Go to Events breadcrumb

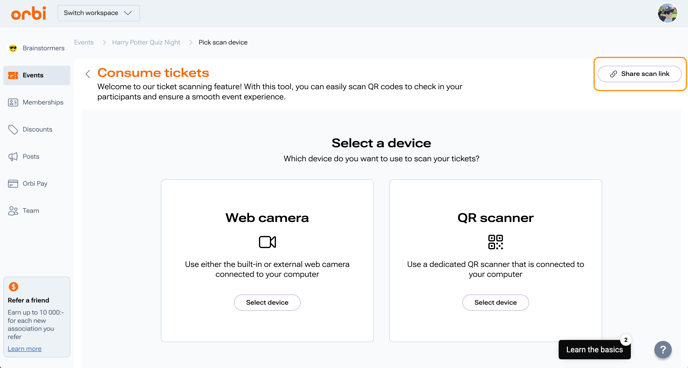(84, 43)
